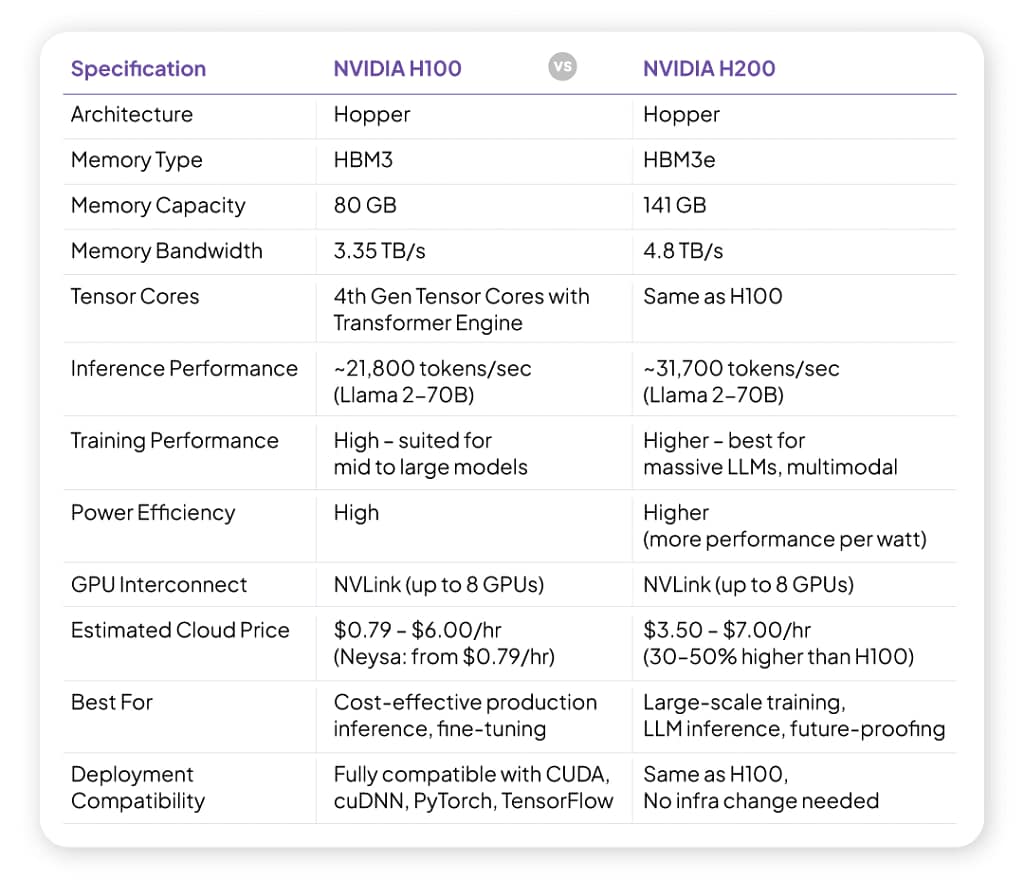Click 'Fully compatible with CUDA, cuDNN, PyTorch, TensorFlow'
The image size is (1024, 880).
pos(473,787)
